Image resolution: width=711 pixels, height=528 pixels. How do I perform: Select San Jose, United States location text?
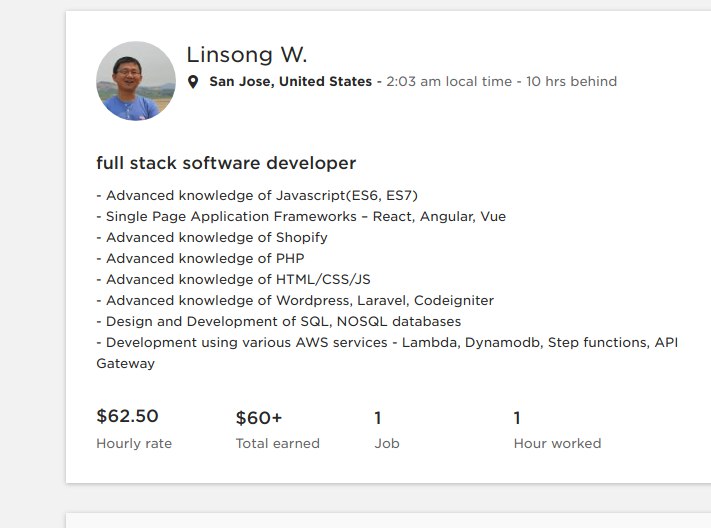[x=290, y=82]
